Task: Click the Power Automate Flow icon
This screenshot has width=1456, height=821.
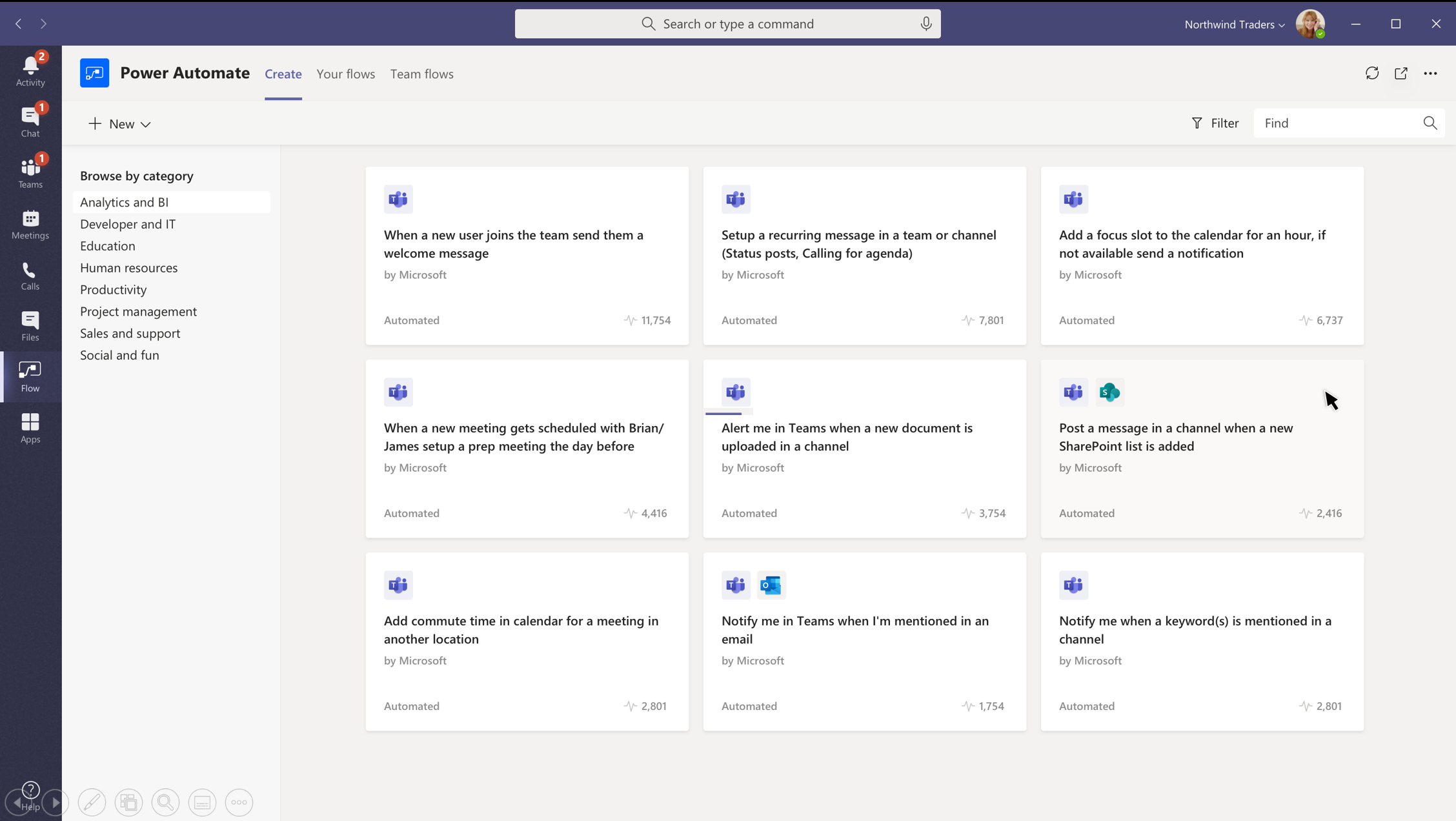Action: tap(30, 376)
